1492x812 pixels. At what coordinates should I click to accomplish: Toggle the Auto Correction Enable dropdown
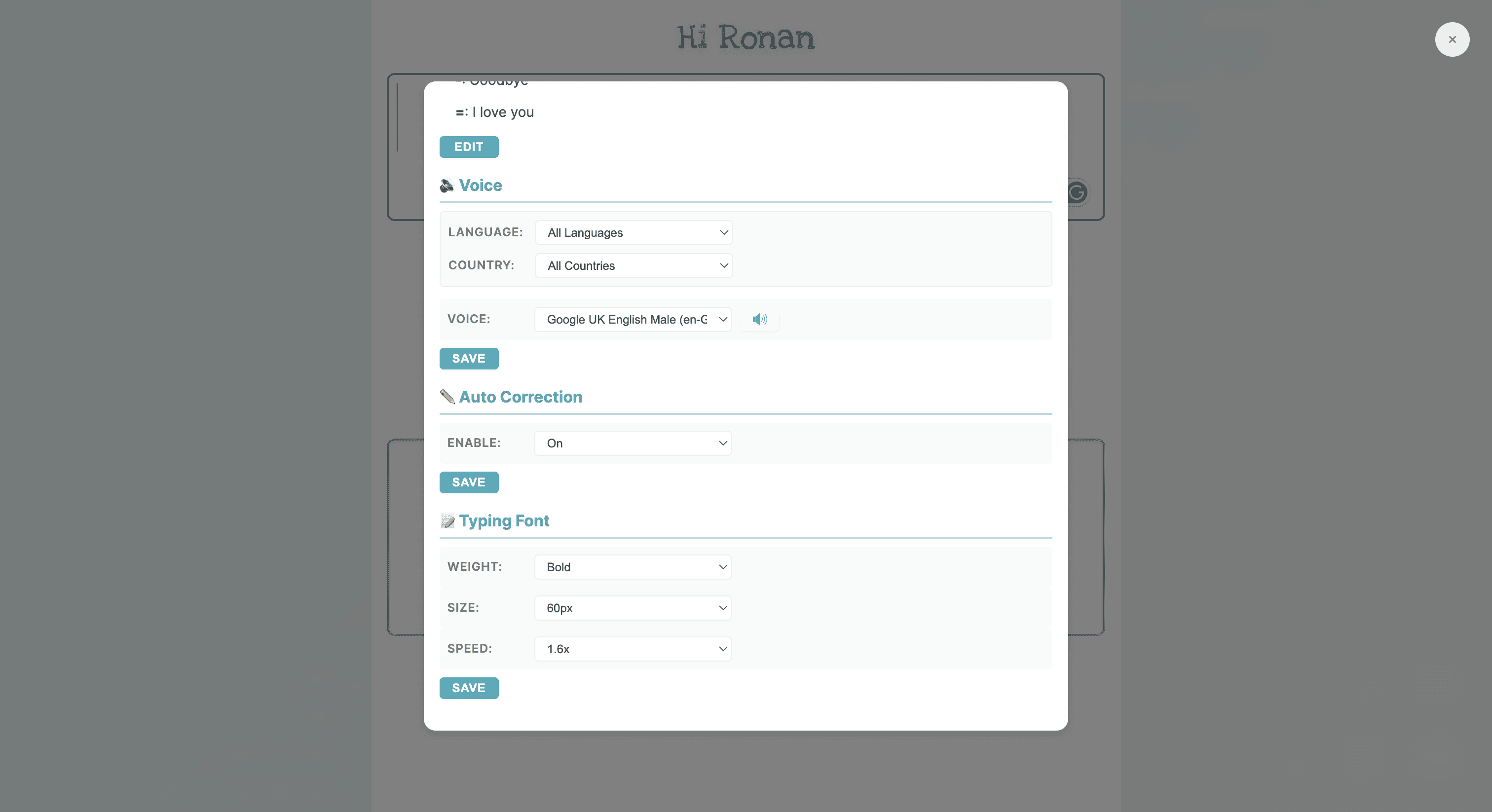coord(633,443)
